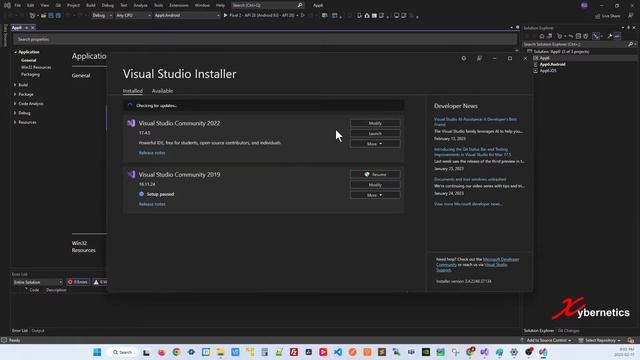Image resolution: width=640 pixels, height=360 pixels.
Task: Expand the Code Analysis tree node
Action: click(x=15, y=104)
